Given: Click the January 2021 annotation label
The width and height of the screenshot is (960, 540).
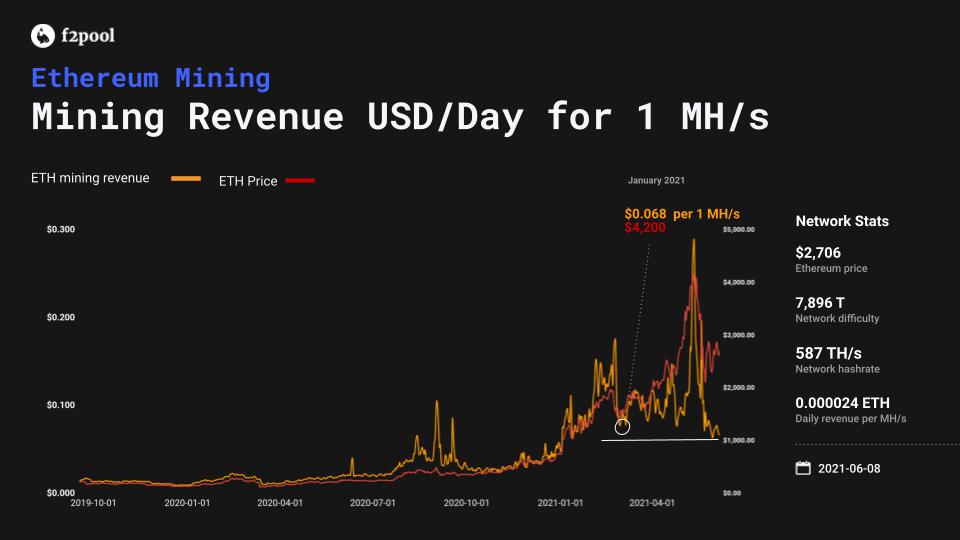Looking at the screenshot, I should (656, 180).
